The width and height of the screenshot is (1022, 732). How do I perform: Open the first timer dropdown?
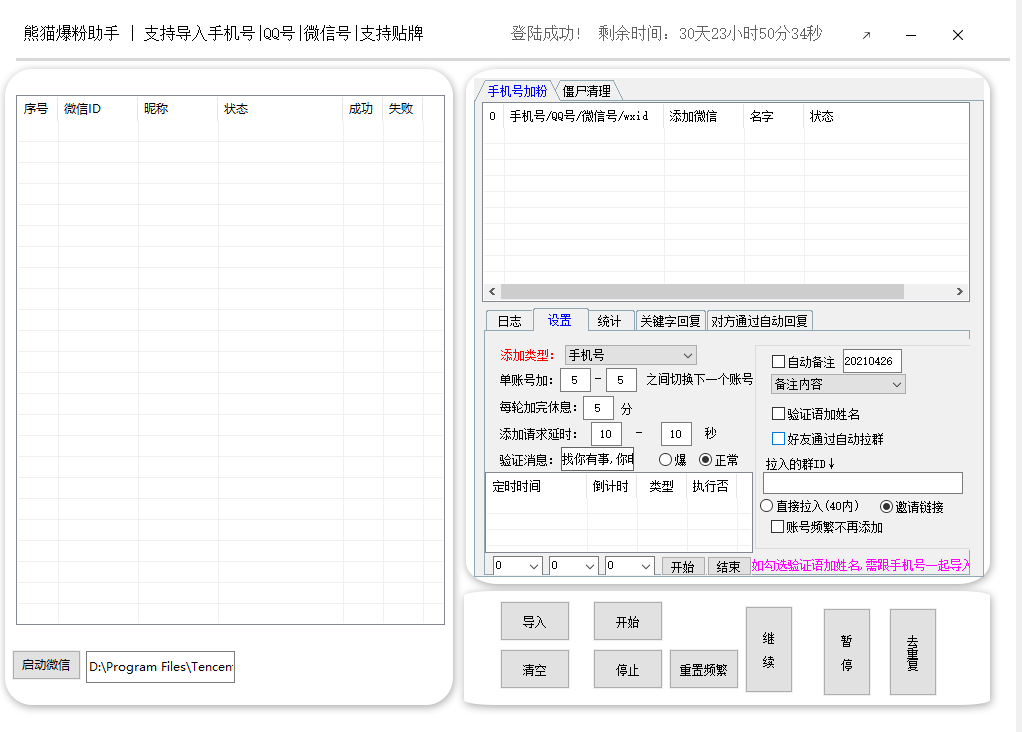[517, 566]
